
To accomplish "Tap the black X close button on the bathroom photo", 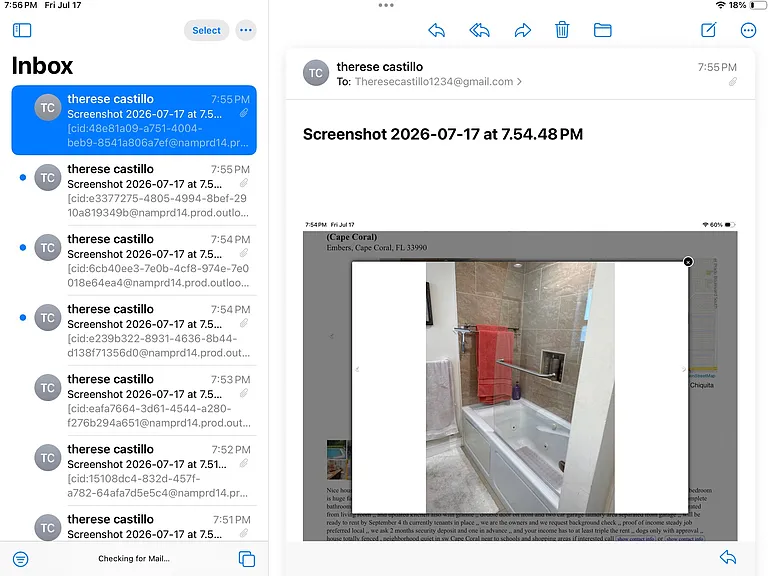I will pos(688,262).
